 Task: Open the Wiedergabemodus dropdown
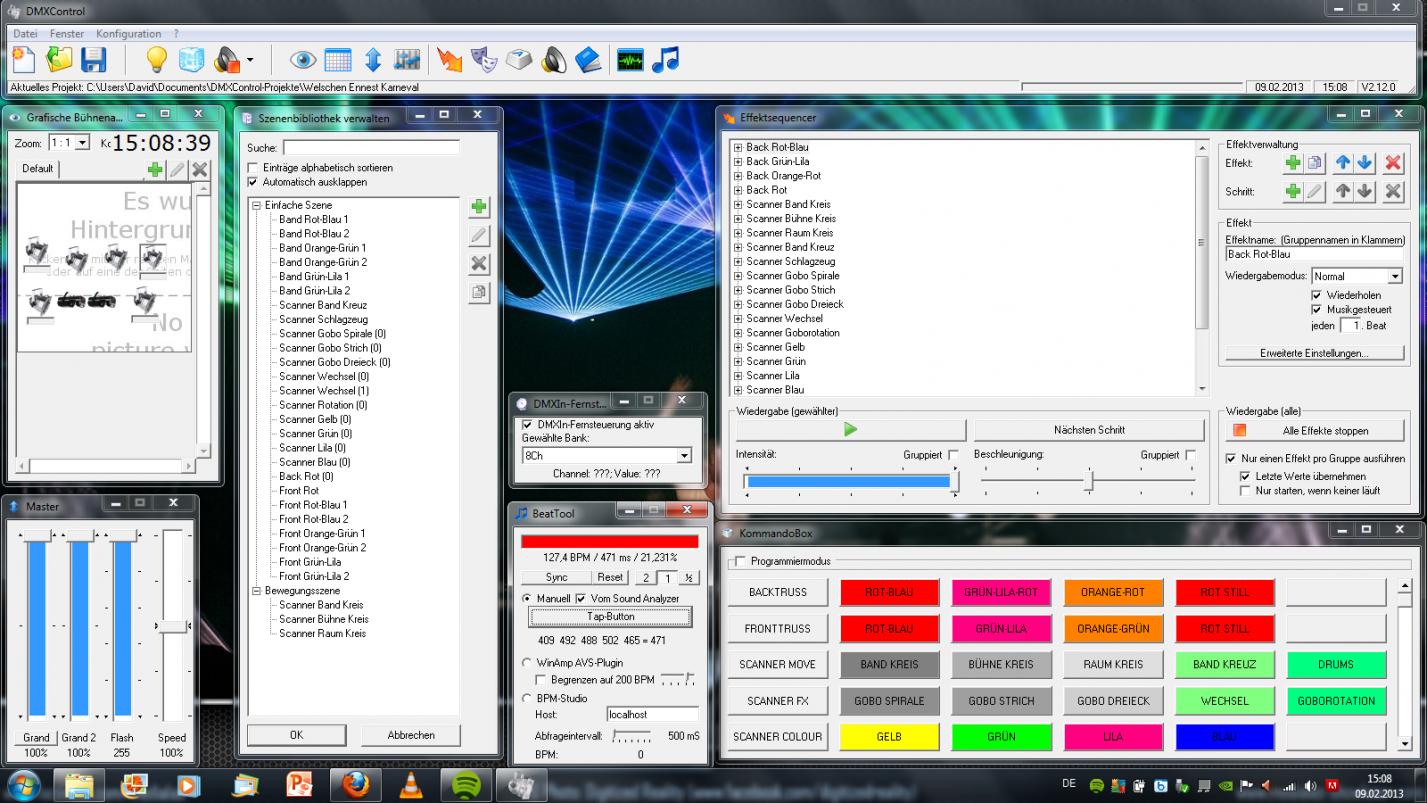pyautogui.click(x=1395, y=276)
